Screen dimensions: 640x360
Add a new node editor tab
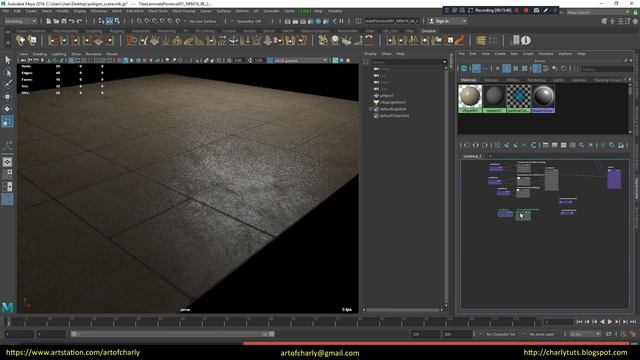[490, 156]
